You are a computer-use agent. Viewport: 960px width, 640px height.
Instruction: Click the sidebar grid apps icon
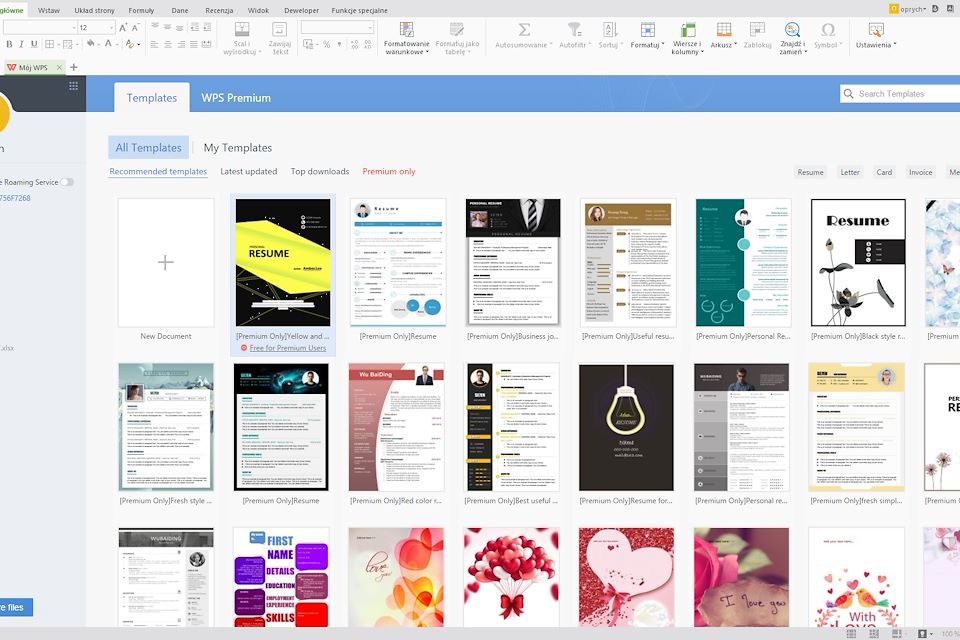73,86
